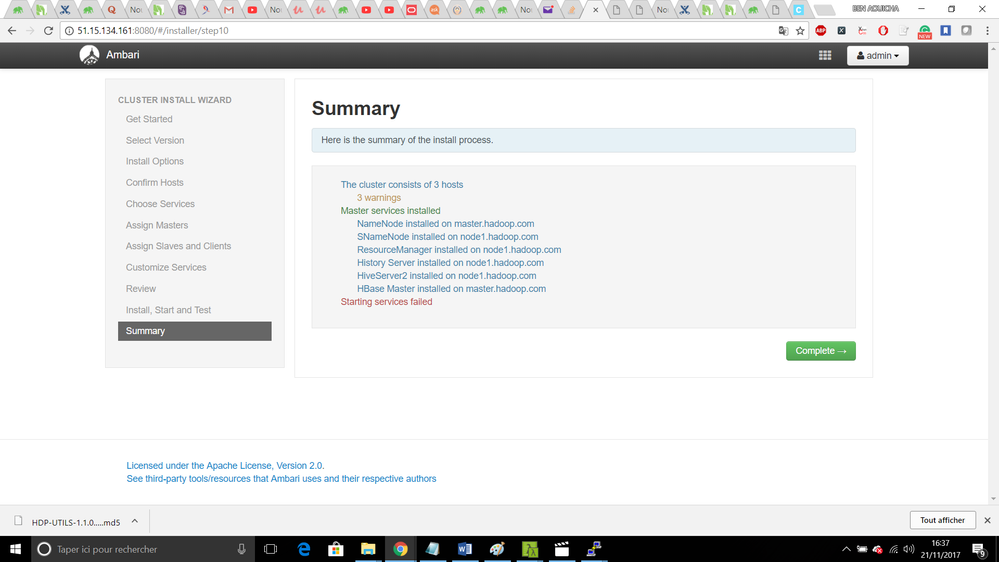999x562 pixels.
Task: Go back with the browser back arrow
Action: coord(12,31)
